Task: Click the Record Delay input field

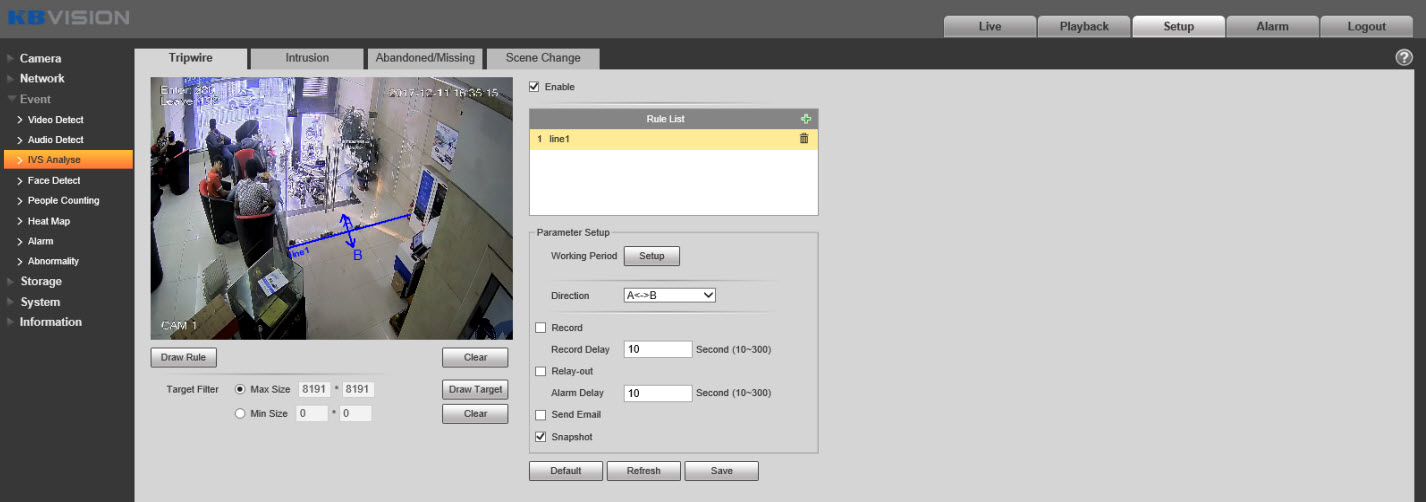Action: pos(657,350)
